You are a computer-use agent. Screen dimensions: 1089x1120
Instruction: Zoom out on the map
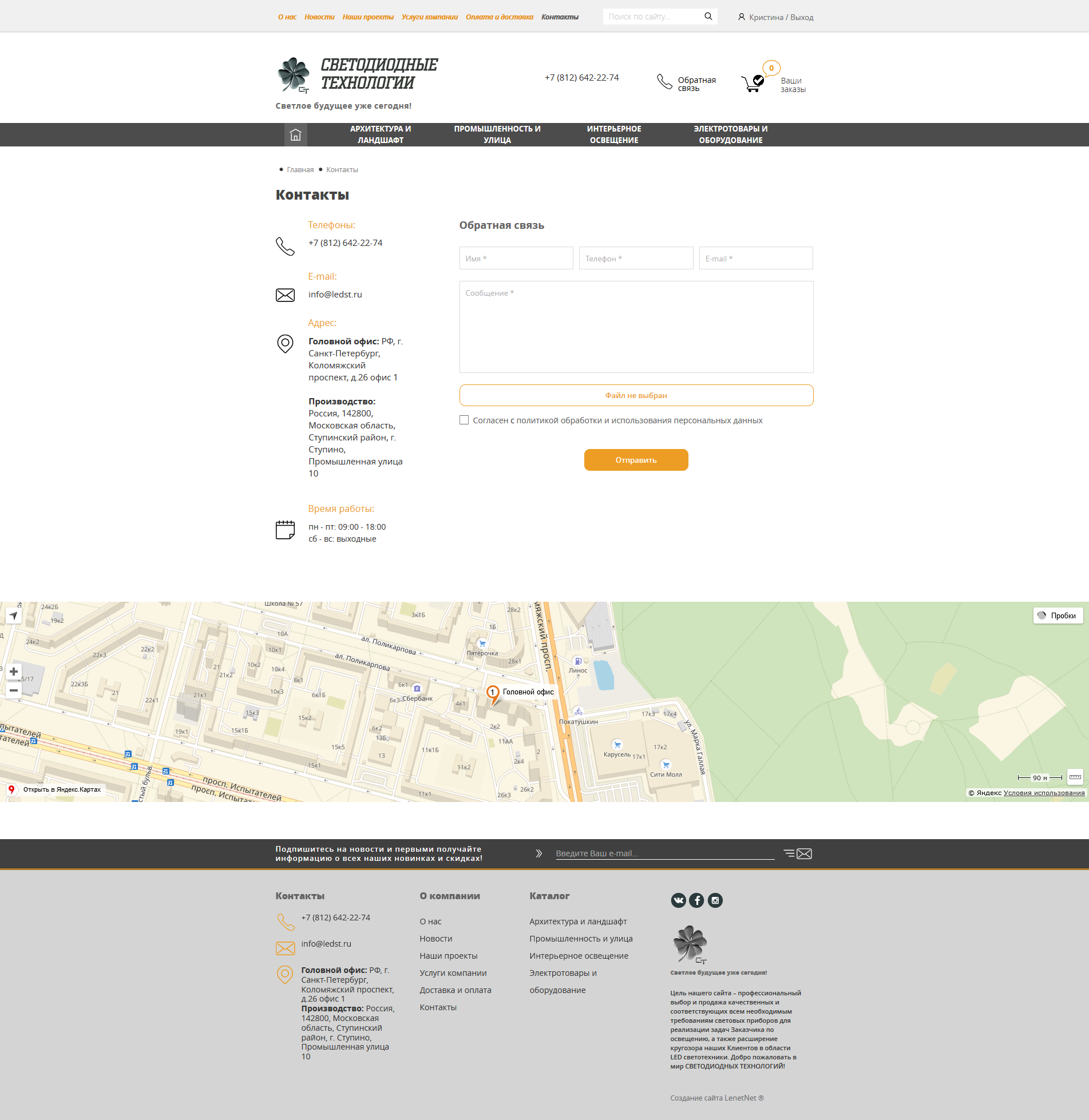[14, 690]
